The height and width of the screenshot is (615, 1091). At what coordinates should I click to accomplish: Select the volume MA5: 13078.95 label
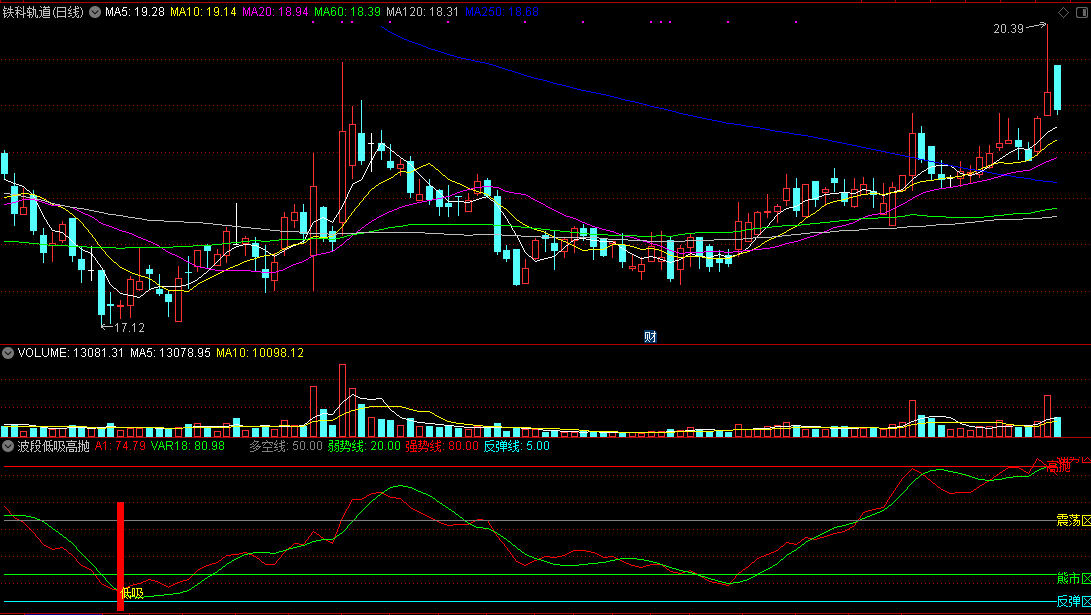(x=170, y=353)
